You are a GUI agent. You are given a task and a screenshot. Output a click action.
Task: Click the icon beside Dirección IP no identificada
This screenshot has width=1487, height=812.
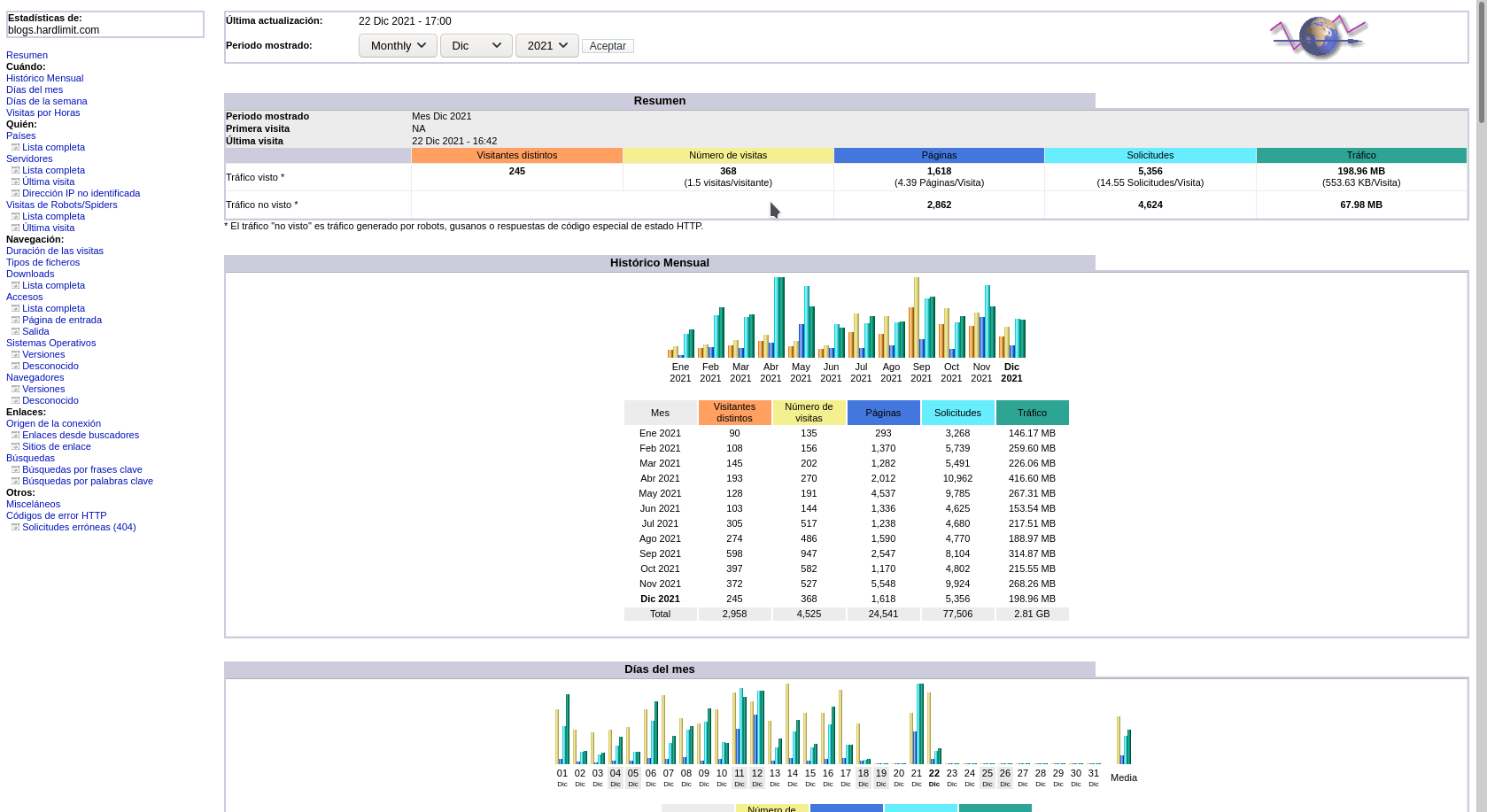tap(15, 193)
